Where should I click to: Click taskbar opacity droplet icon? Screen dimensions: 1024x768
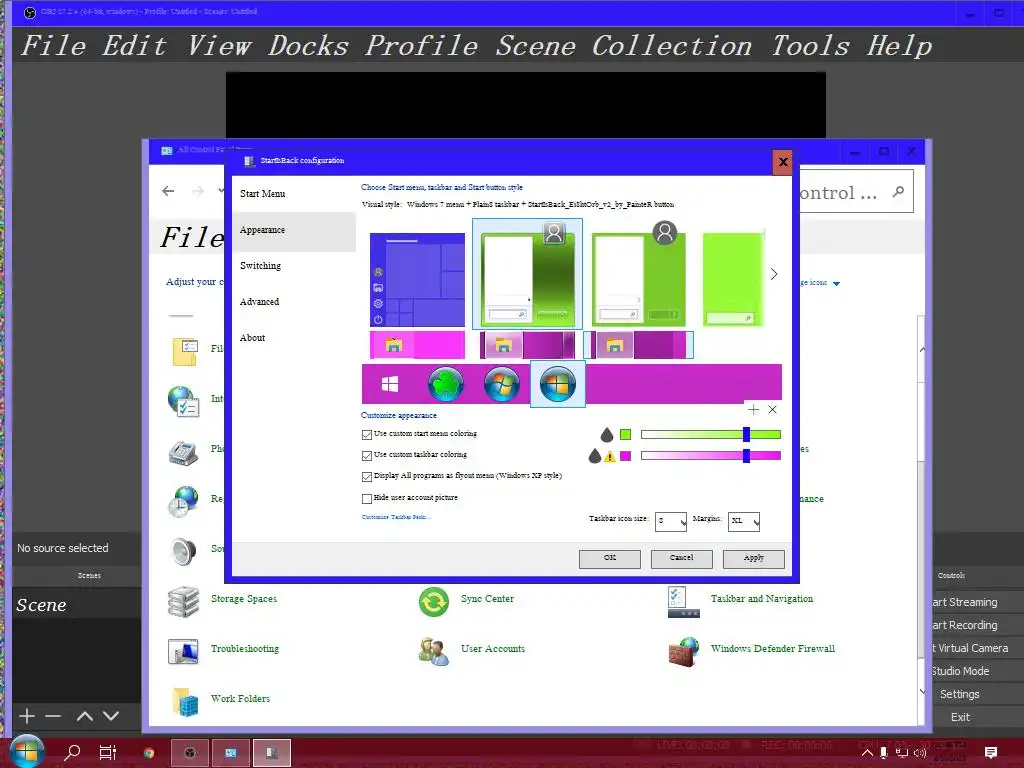point(594,456)
